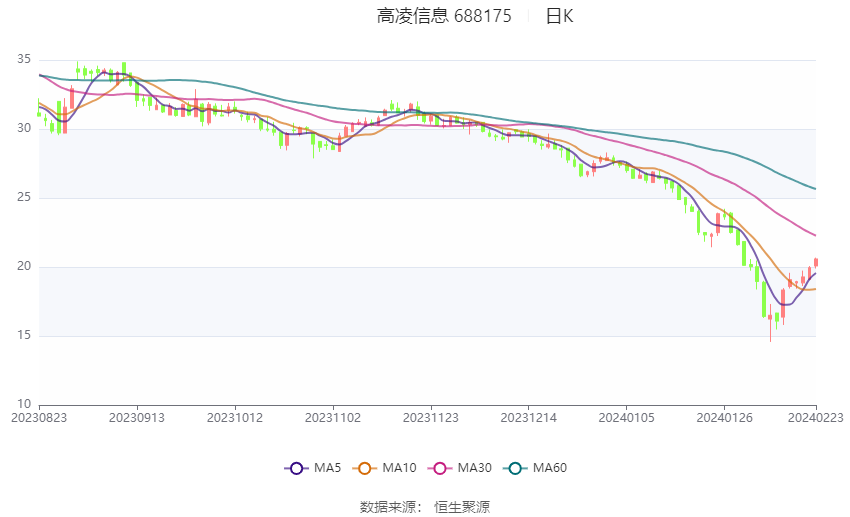Toggle the MA5 legend series

tap(313, 468)
